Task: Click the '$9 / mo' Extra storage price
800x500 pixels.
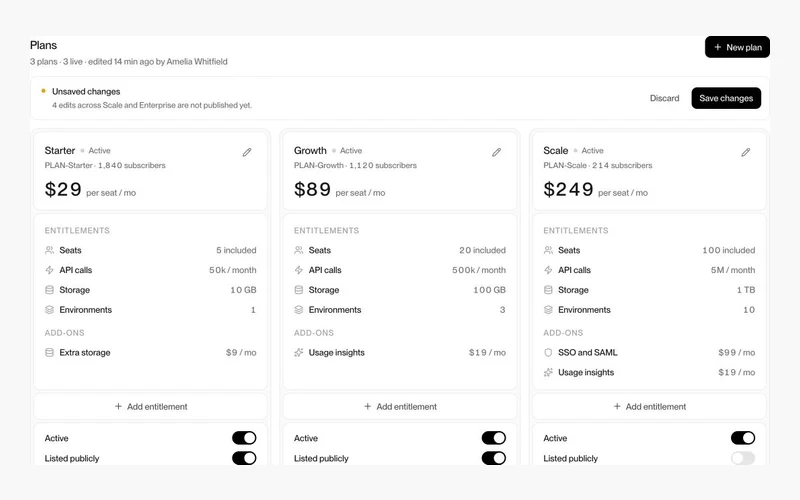Action: tap(241, 353)
